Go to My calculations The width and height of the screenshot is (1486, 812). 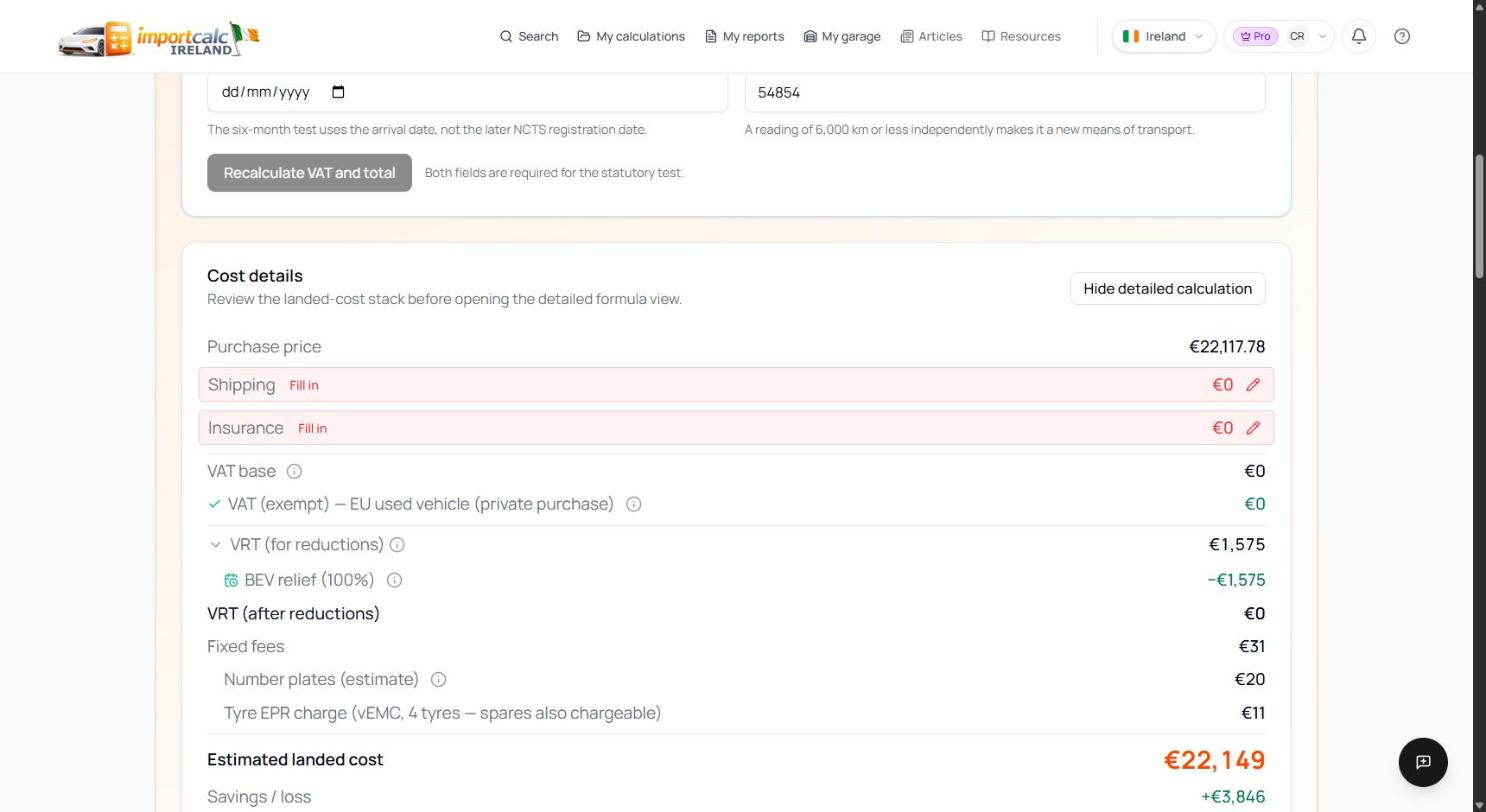(631, 36)
